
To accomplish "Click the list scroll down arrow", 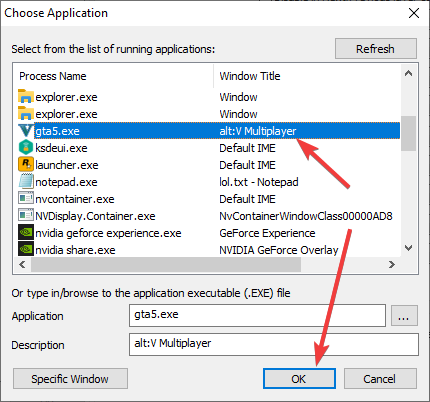I will pos(408,248).
